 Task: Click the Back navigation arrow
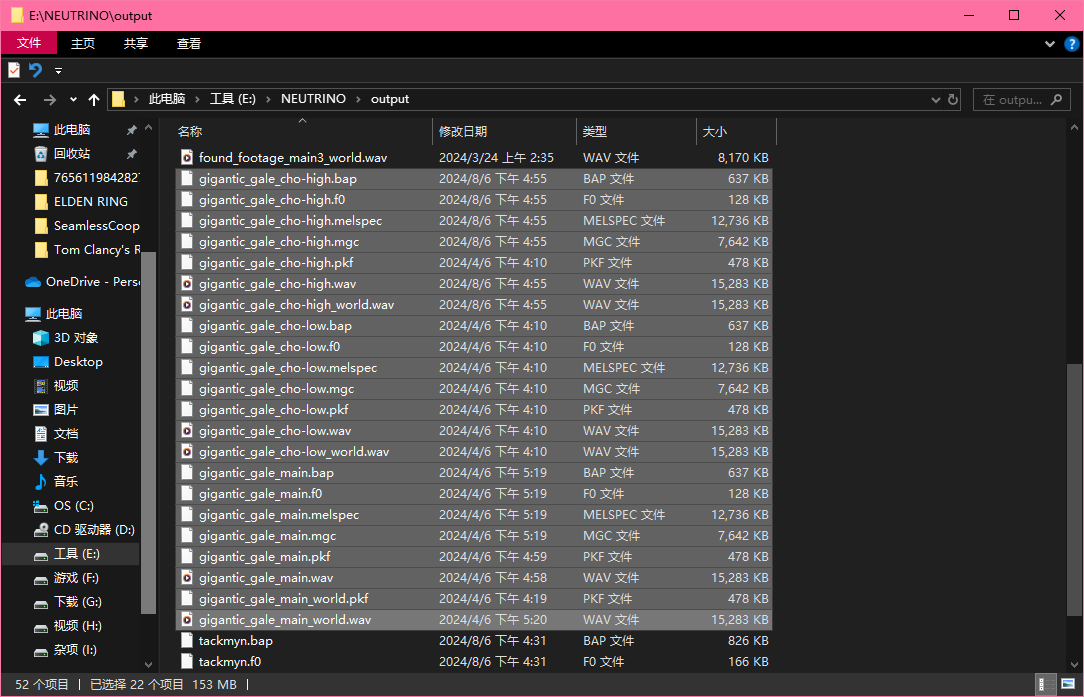pyautogui.click(x=19, y=100)
